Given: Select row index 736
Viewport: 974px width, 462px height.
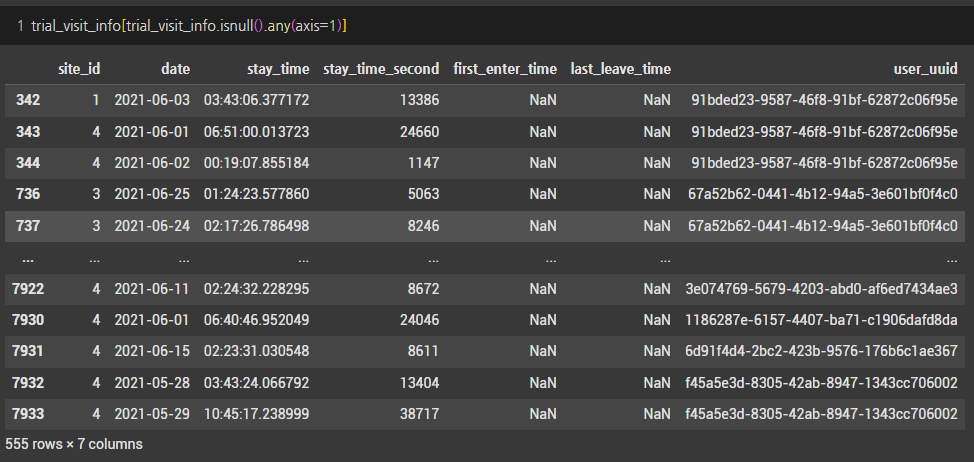Looking at the screenshot, I should click(x=29, y=194).
